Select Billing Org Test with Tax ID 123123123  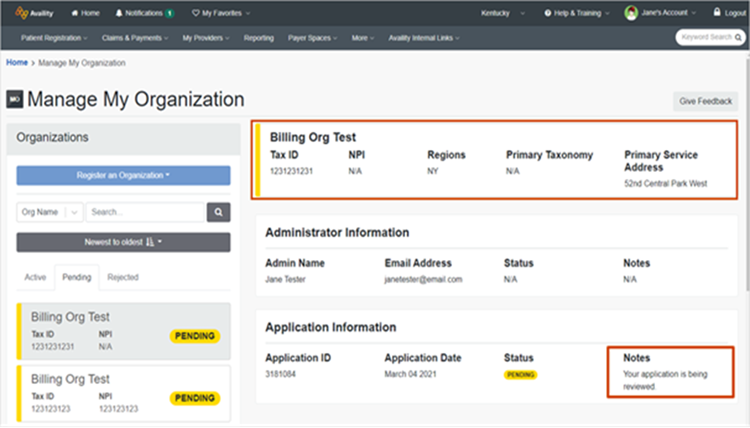[123, 393]
